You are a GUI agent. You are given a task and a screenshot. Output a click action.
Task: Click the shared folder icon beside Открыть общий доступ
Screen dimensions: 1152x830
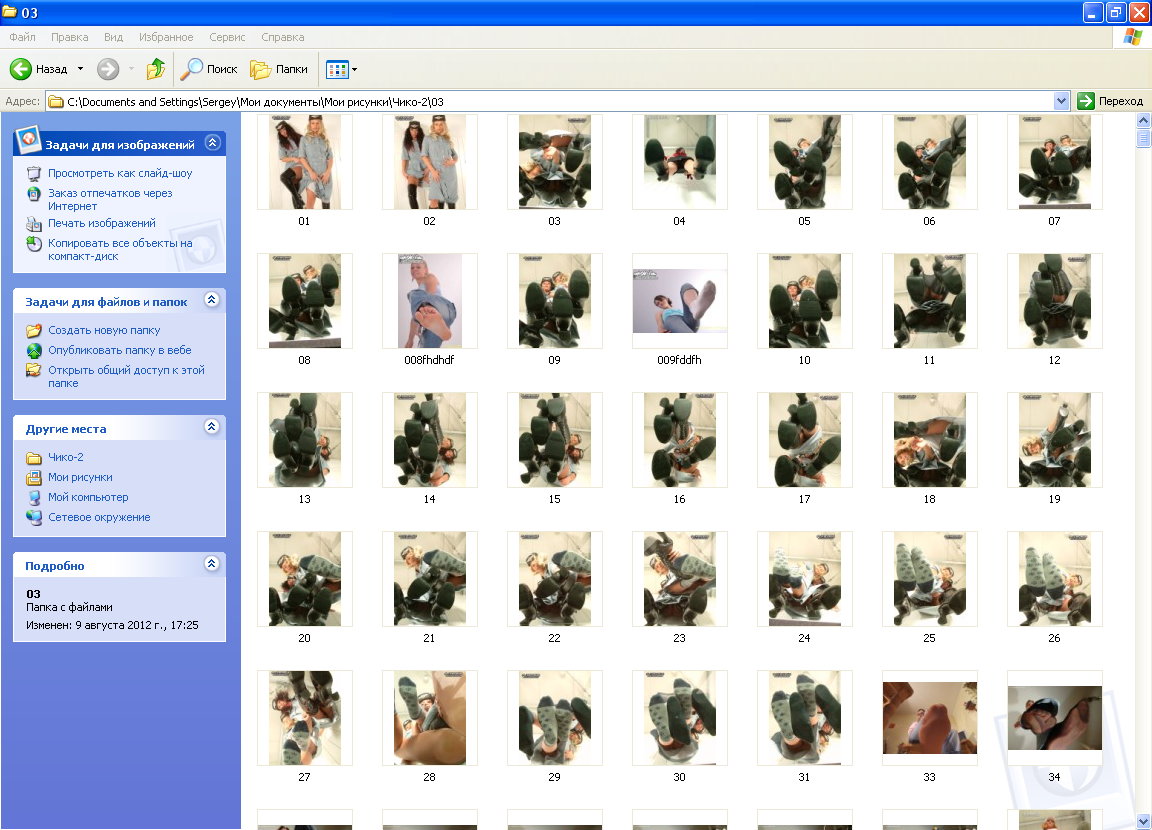pos(34,370)
